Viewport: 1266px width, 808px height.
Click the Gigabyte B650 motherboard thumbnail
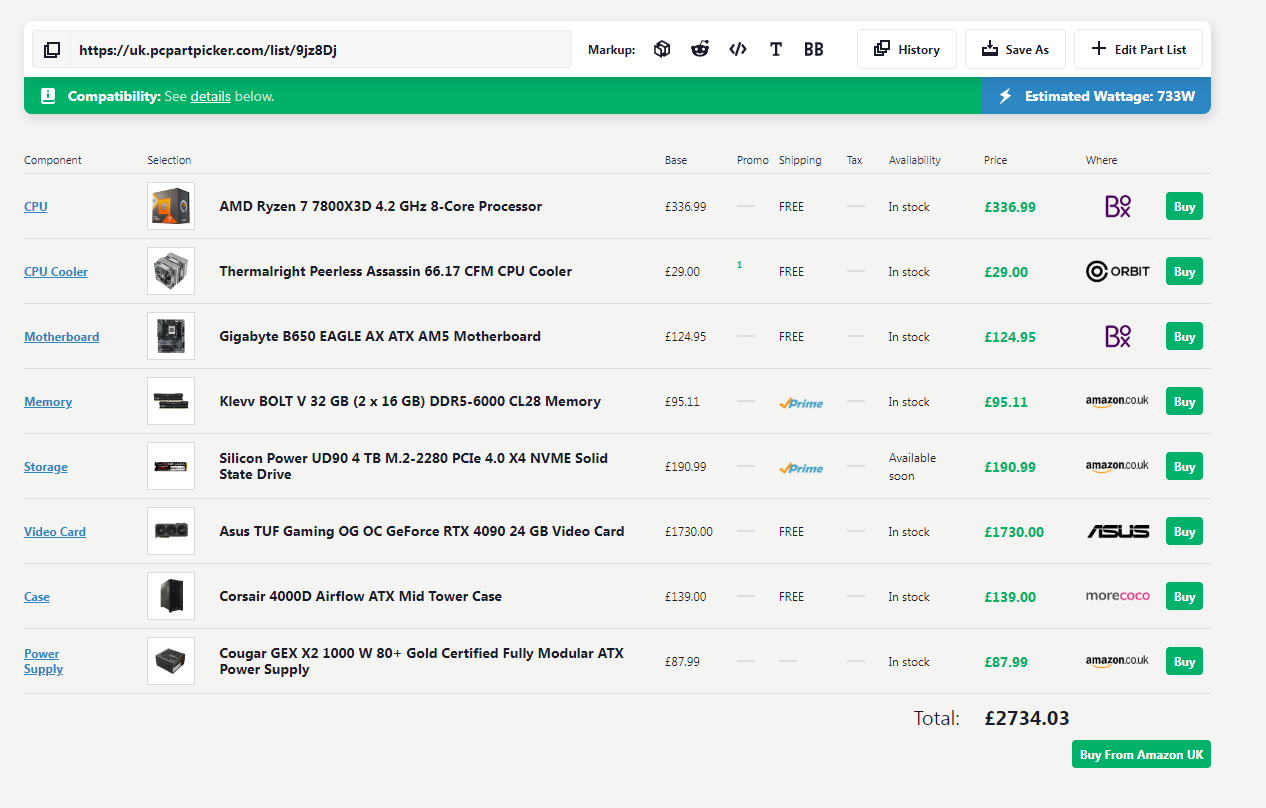[171, 336]
